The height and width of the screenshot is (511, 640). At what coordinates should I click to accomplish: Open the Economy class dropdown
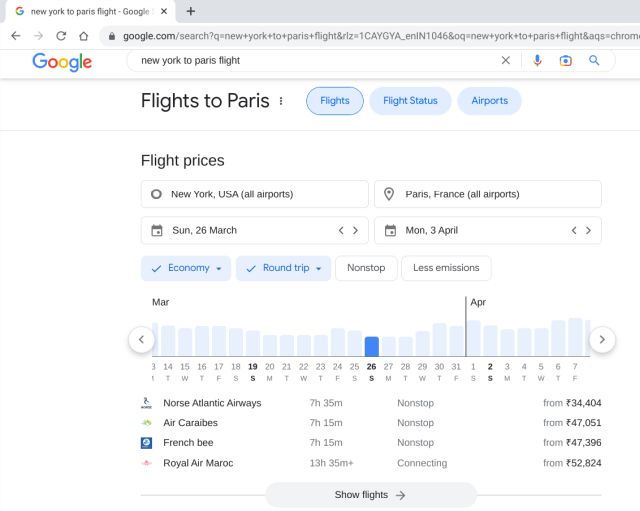[x=186, y=268]
